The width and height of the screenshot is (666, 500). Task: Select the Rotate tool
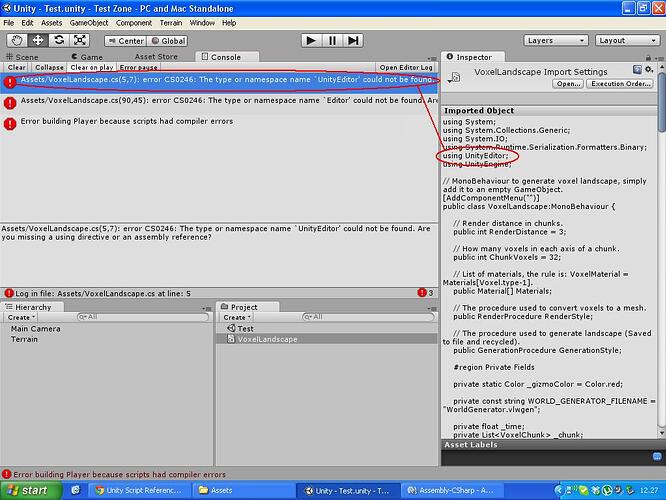point(59,40)
